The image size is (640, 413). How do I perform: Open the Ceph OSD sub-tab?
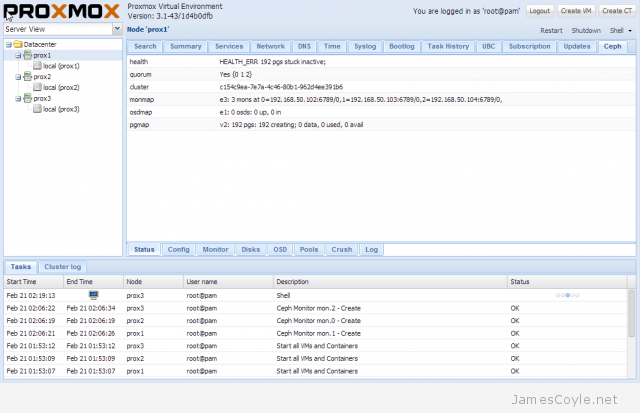[x=280, y=249]
